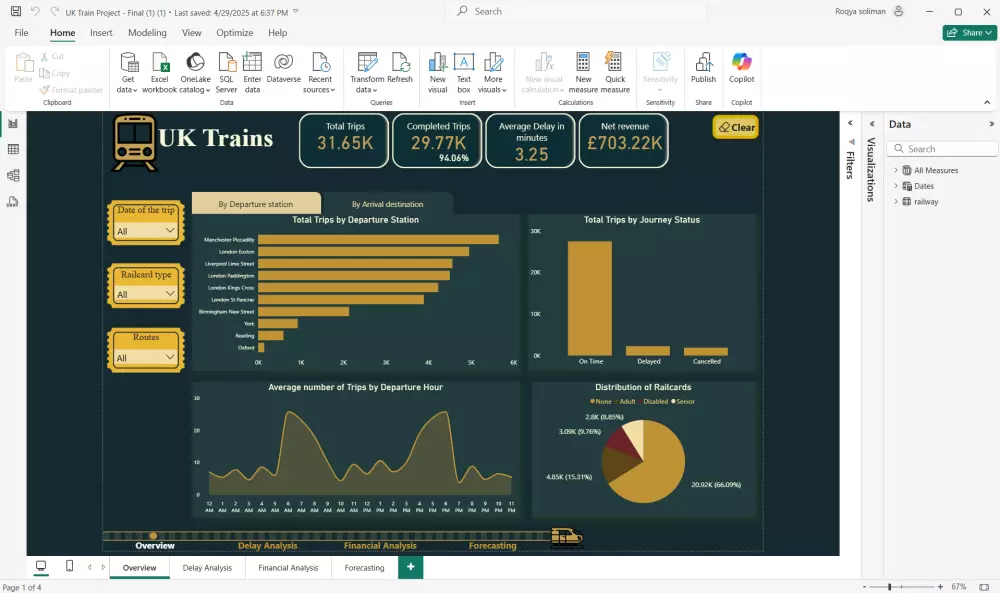The image size is (1000, 593).
Task: Insert a Text box visual
Action: (464, 70)
